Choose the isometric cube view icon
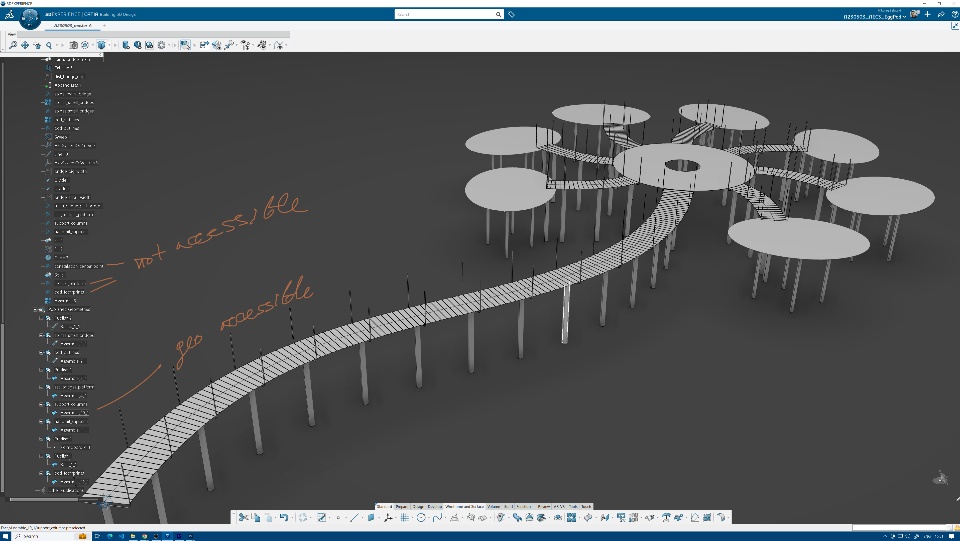This screenshot has width=960, height=541. [x=101, y=45]
